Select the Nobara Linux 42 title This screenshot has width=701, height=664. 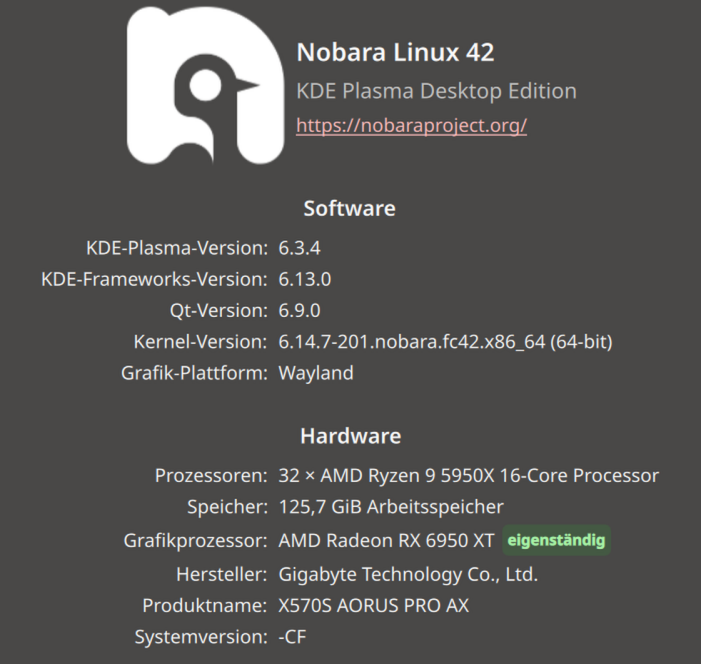point(395,52)
